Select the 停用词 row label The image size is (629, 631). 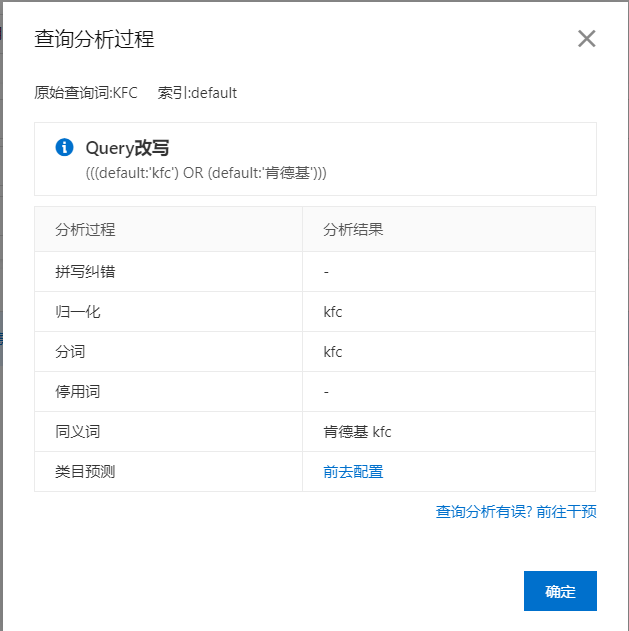(x=78, y=392)
